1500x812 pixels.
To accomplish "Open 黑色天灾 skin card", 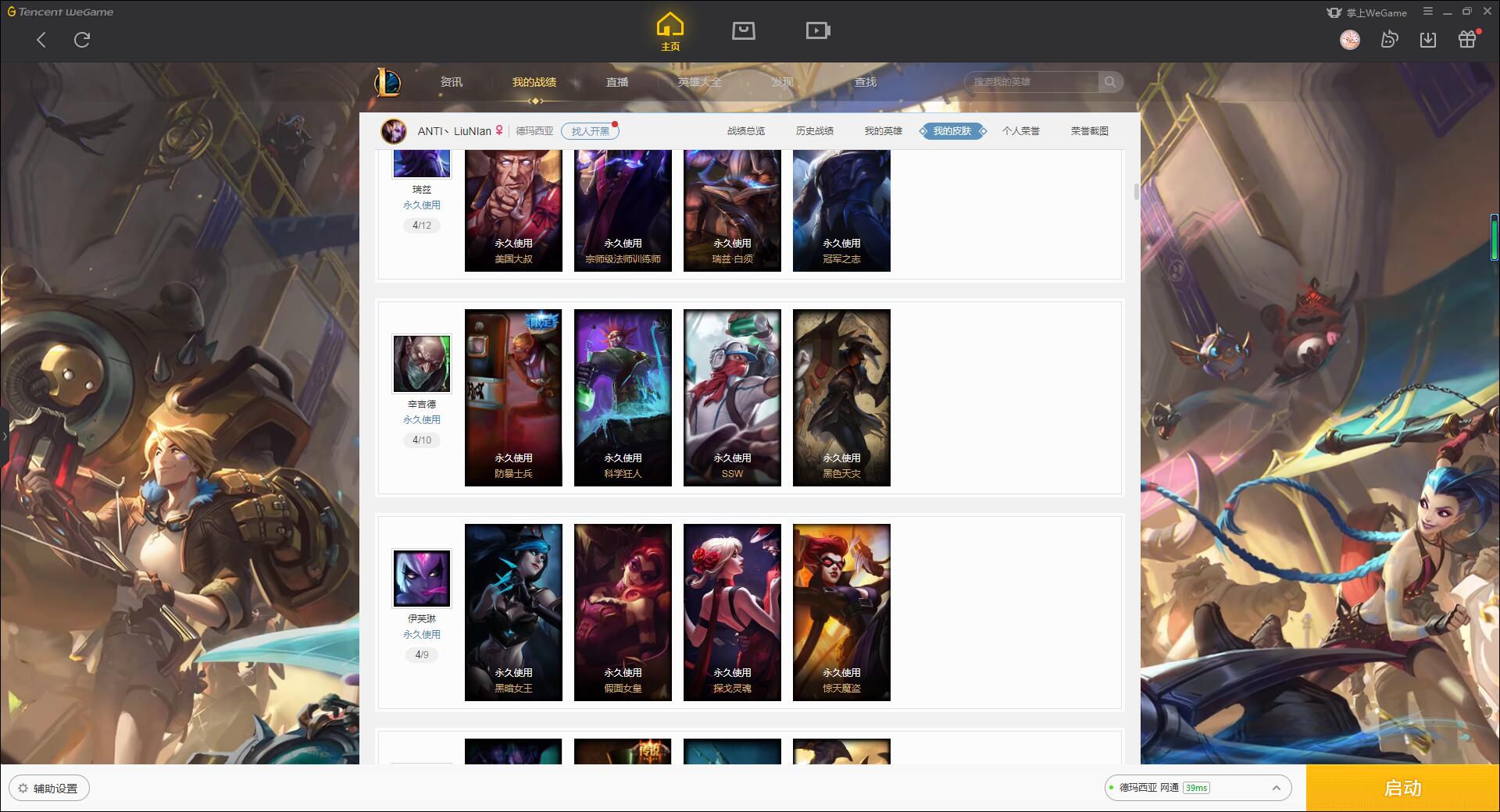I will pos(841,397).
